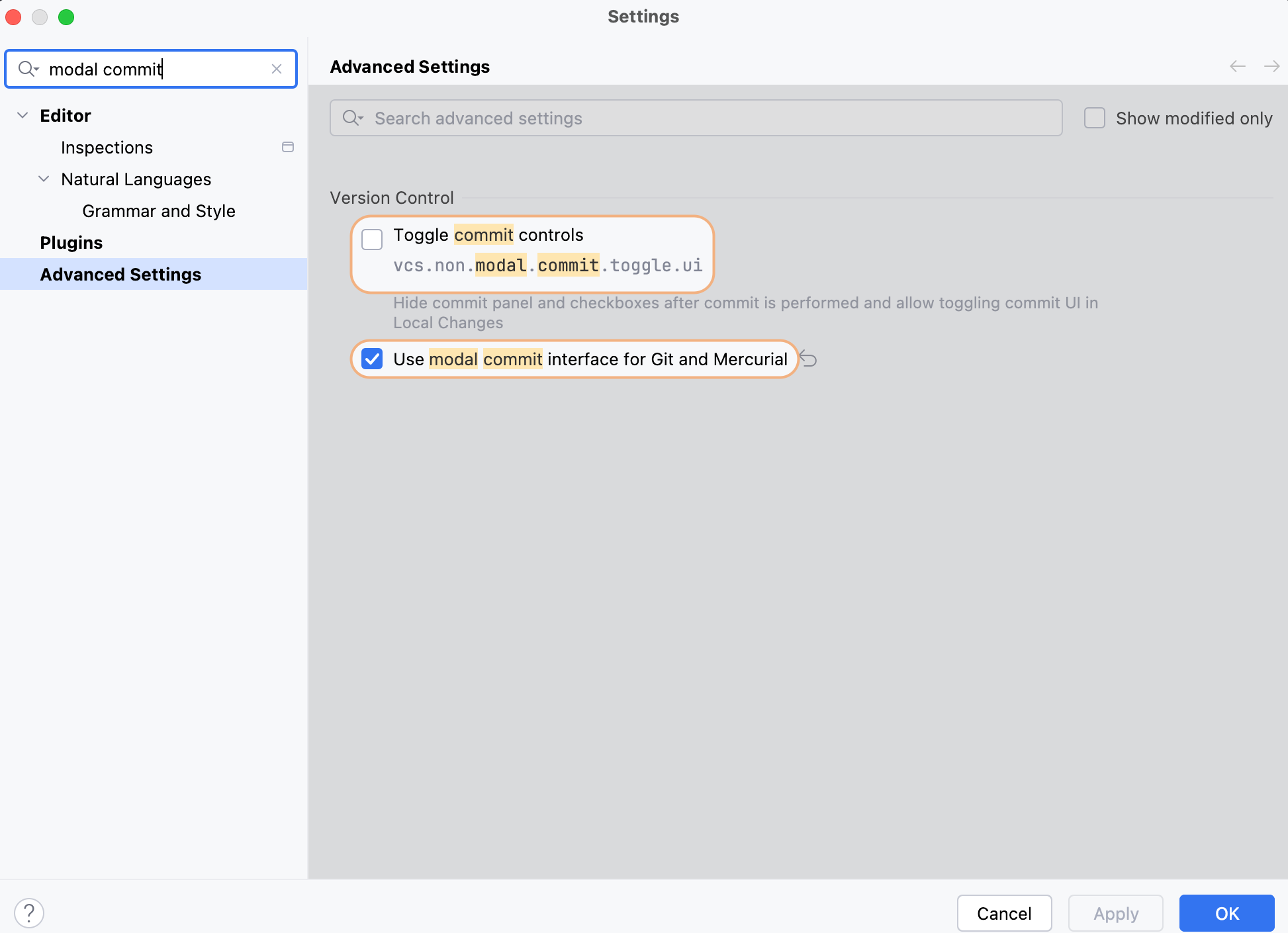
Task: Collapse the Natural Languages node
Action: (44, 179)
